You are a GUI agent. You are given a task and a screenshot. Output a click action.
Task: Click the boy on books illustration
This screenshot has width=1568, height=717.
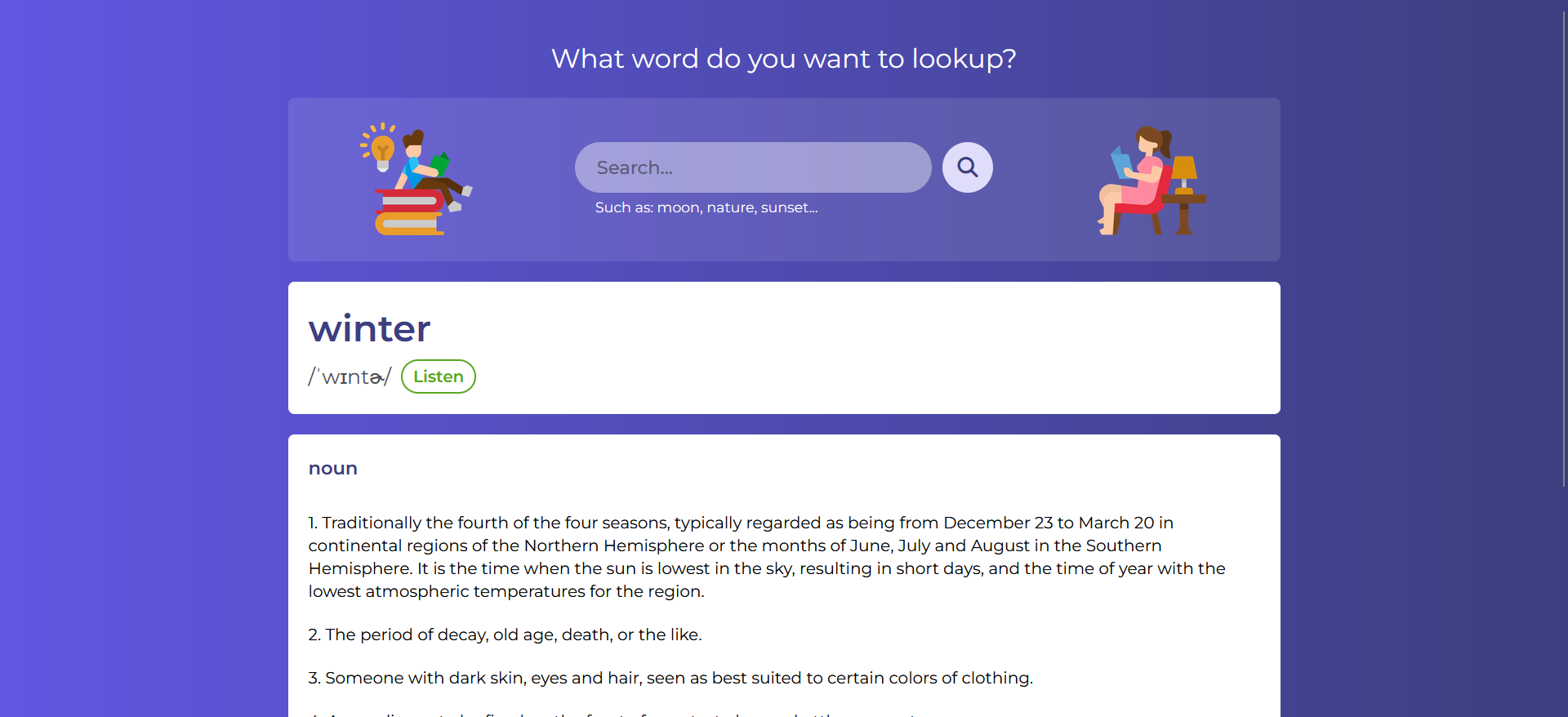[x=416, y=179]
